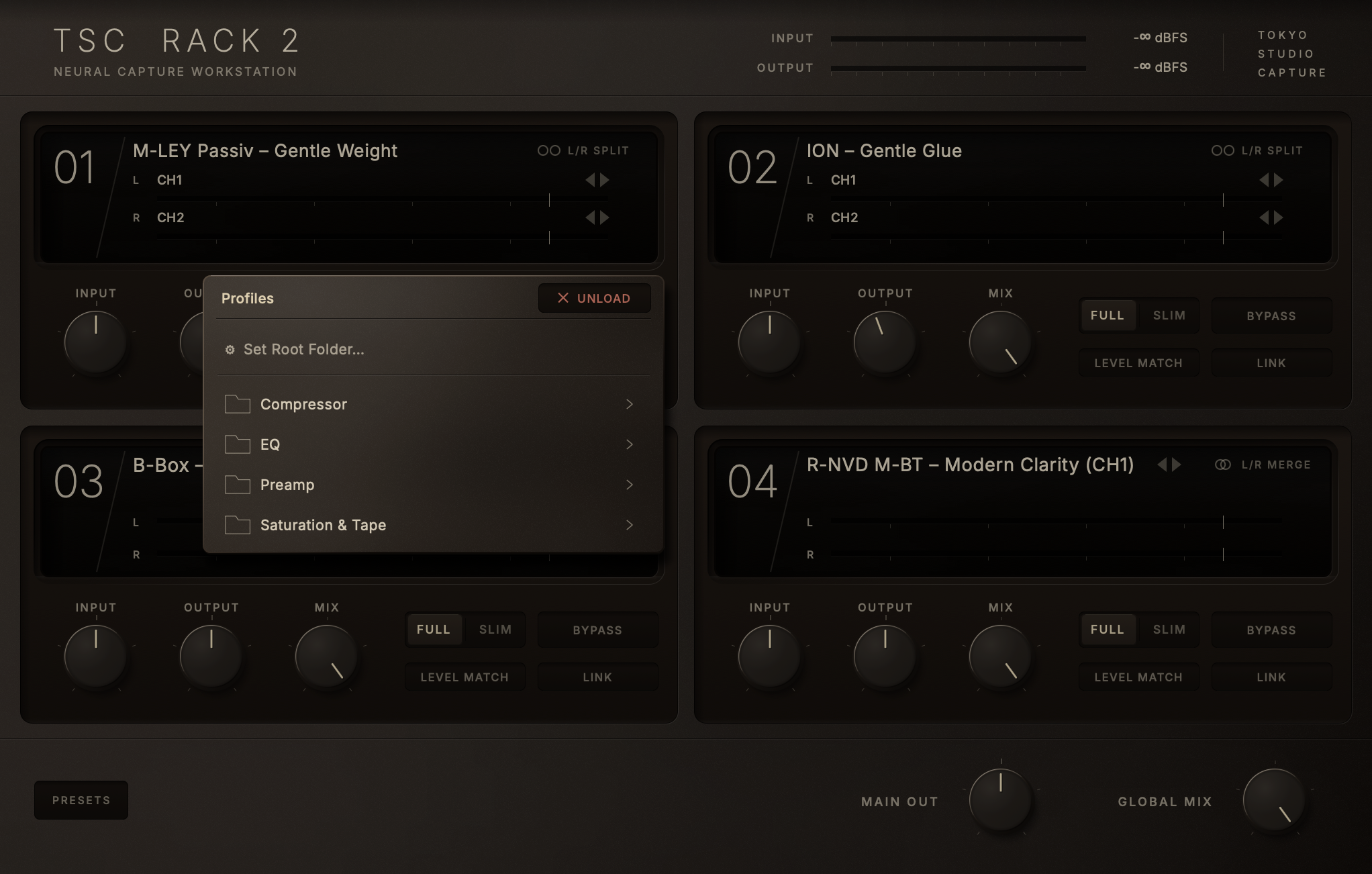The width and height of the screenshot is (1372, 874).
Task: Choose Set Root Folder... in Profiles menu
Action: click(x=434, y=349)
